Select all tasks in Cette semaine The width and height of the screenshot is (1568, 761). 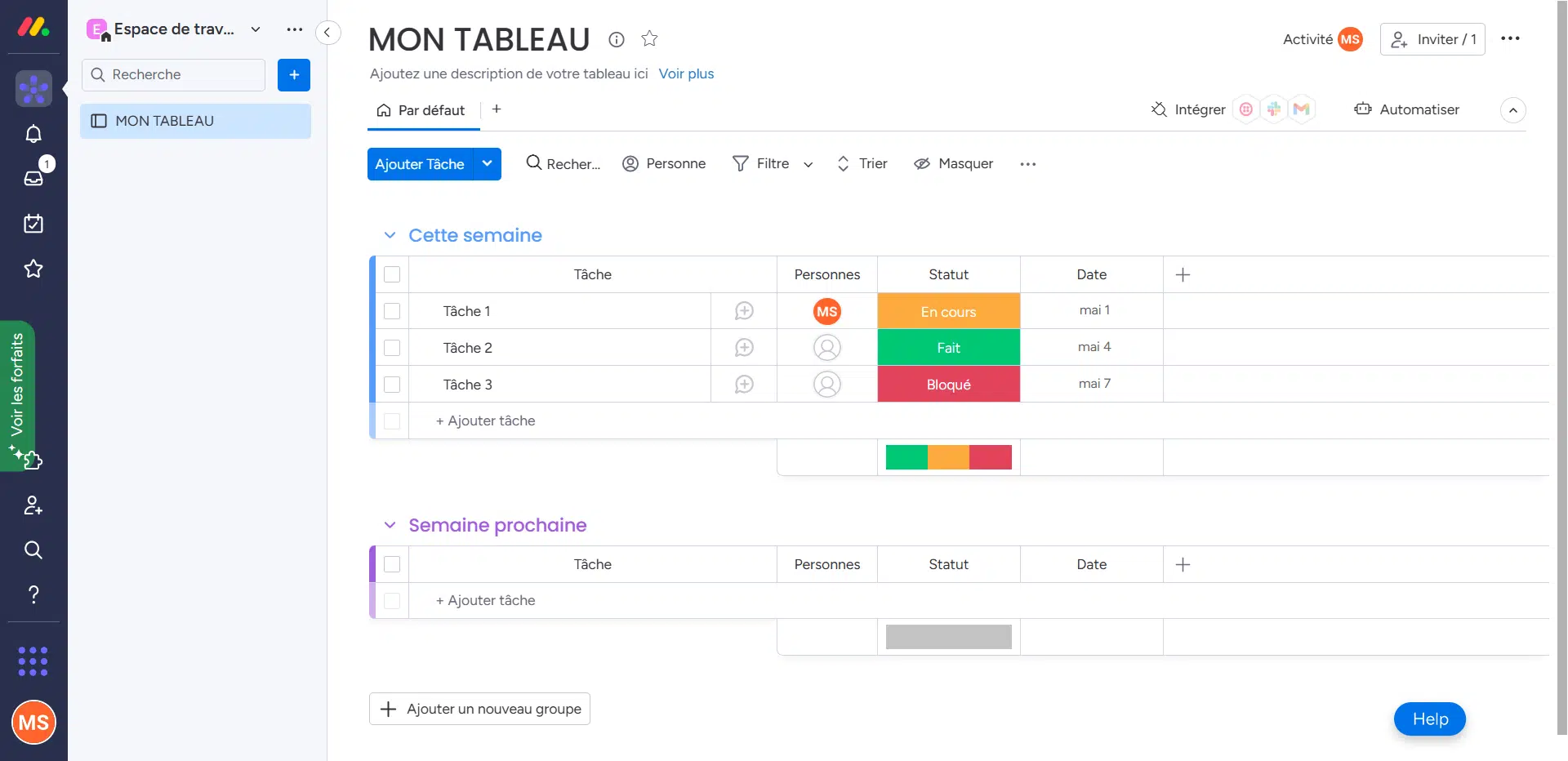pyautogui.click(x=392, y=274)
